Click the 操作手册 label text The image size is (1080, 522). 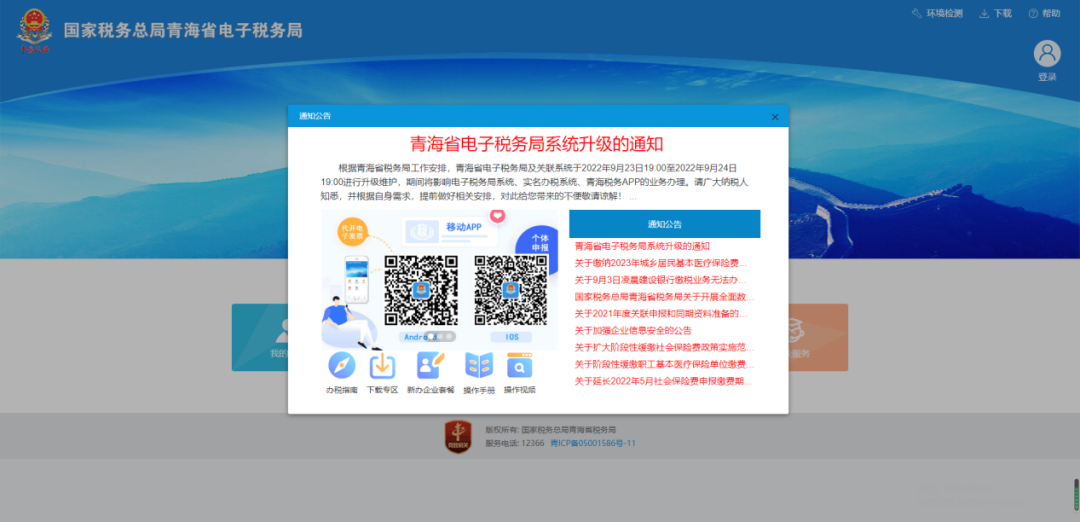coord(479,390)
